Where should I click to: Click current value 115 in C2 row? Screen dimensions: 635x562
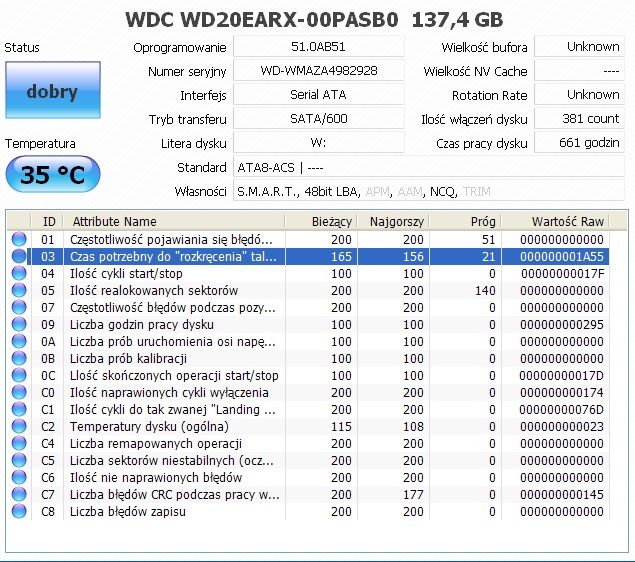click(x=341, y=426)
